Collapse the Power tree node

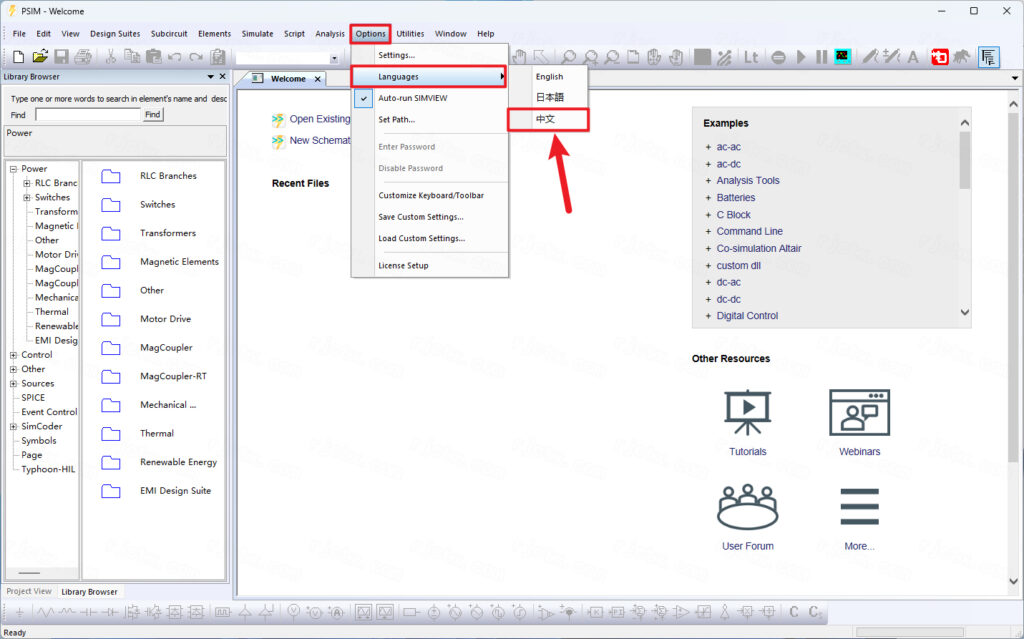pyautogui.click(x=13, y=169)
